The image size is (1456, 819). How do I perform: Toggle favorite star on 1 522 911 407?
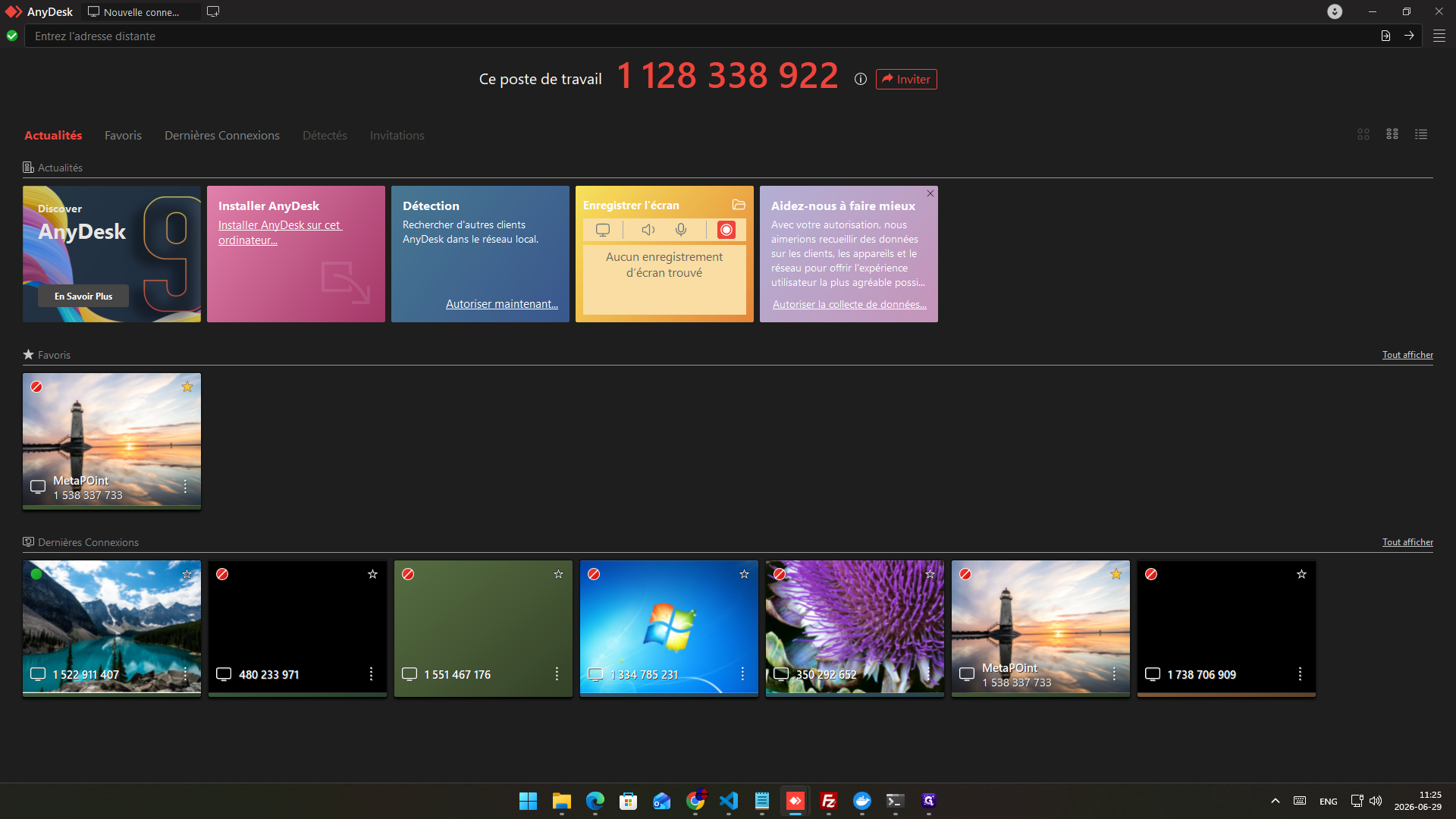[x=187, y=574]
